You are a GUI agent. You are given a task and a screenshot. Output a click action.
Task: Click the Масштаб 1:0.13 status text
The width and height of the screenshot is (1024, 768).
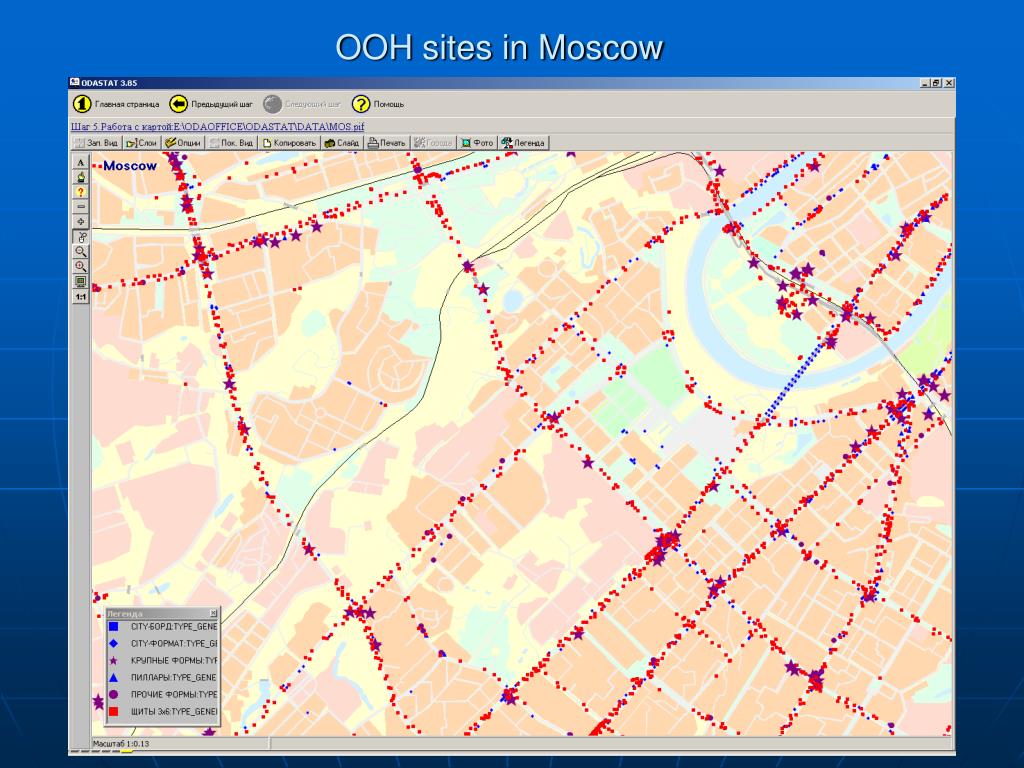(x=121, y=743)
